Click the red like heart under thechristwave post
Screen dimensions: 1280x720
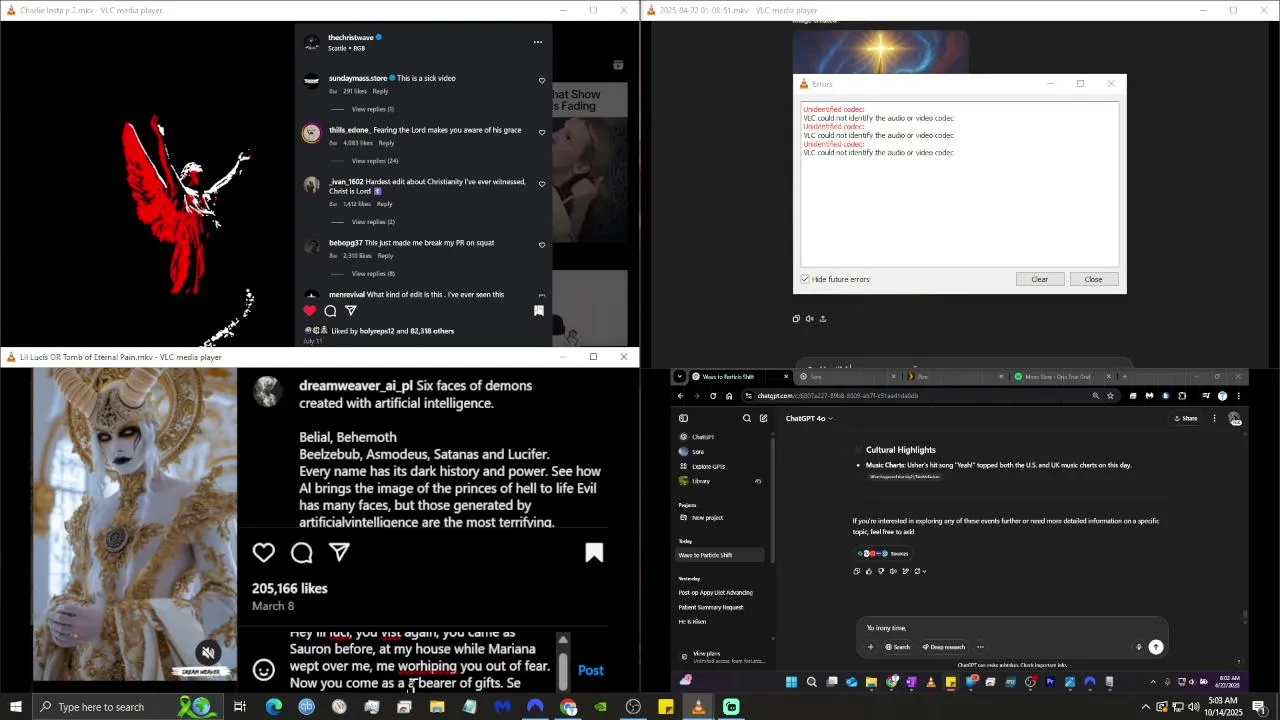click(x=309, y=310)
